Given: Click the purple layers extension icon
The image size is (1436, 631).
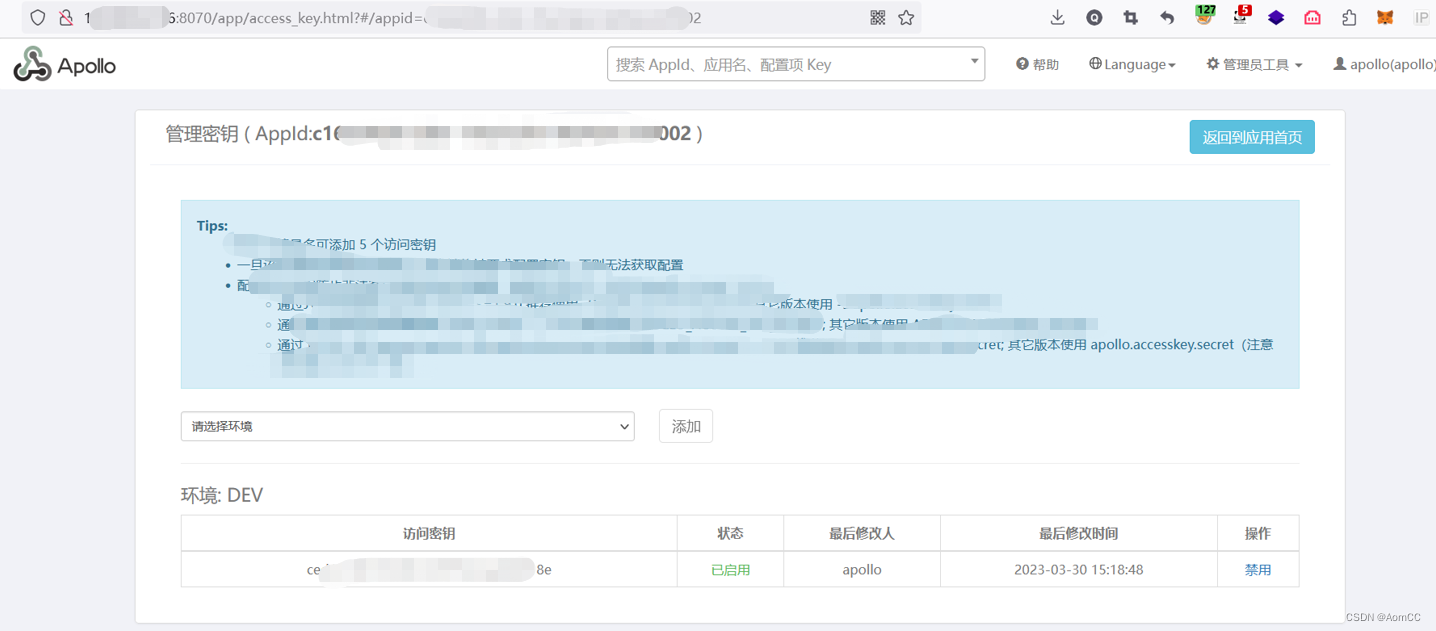Looking at the screenshot, I should pyautogui.click(x=1276, y=17).
